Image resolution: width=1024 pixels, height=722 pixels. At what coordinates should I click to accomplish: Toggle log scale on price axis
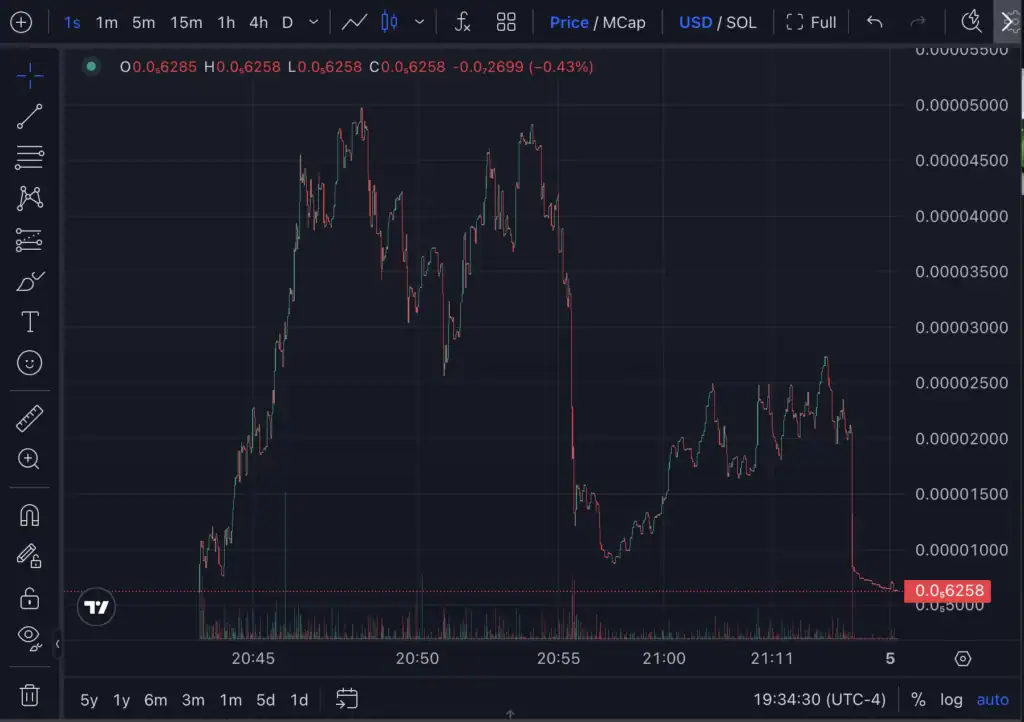951,700
